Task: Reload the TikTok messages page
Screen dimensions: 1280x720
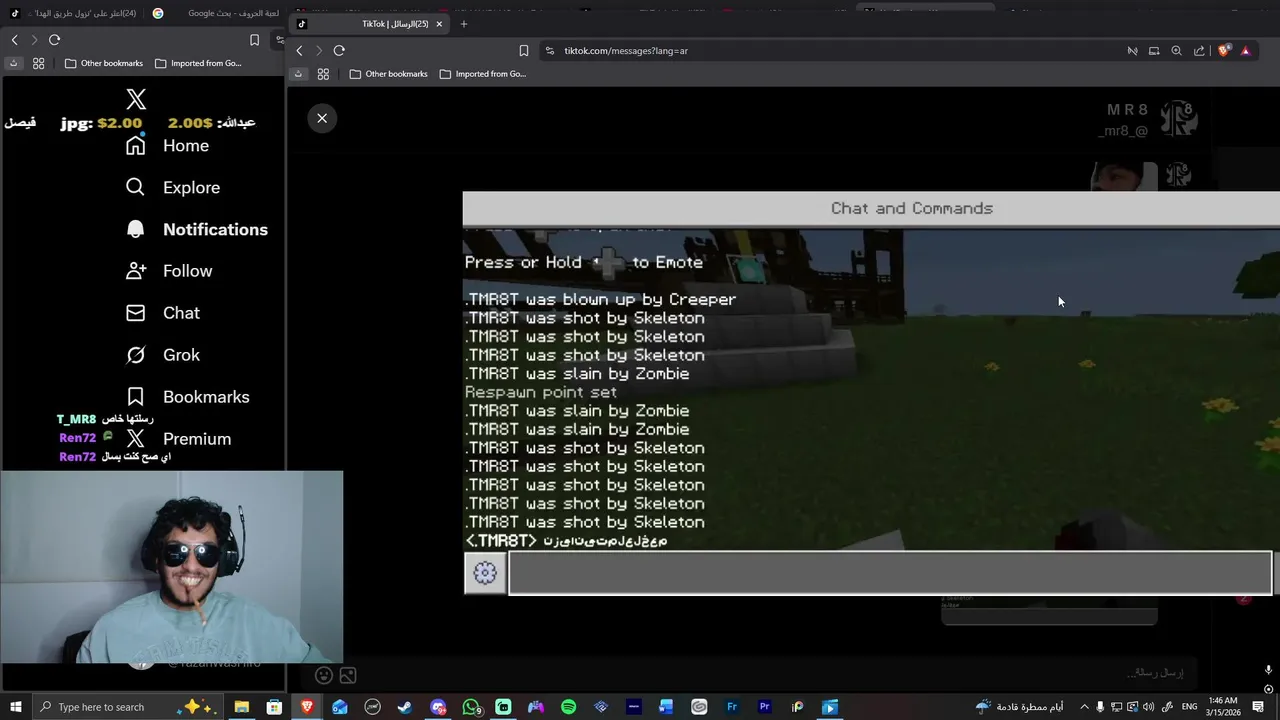Action: coord(339,50)
